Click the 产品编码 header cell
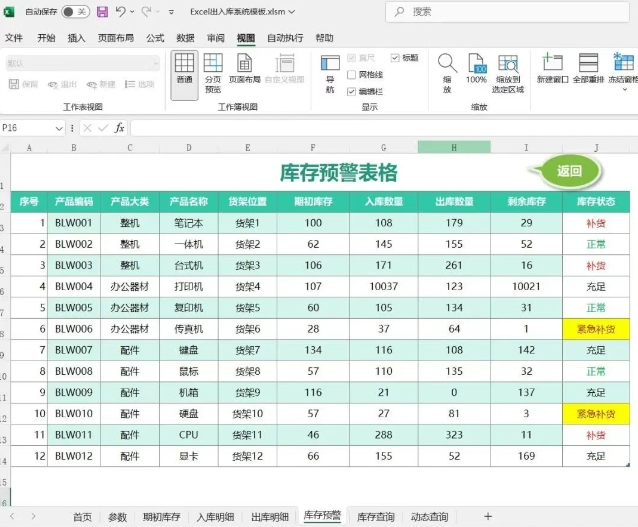The image size is (638, 527). [74, 202]
